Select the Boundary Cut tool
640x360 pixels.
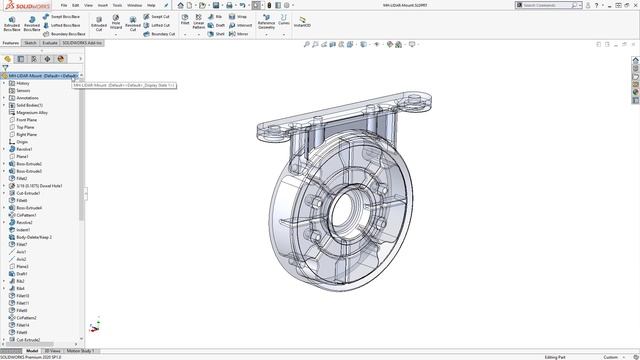click(x=159, y=34)
